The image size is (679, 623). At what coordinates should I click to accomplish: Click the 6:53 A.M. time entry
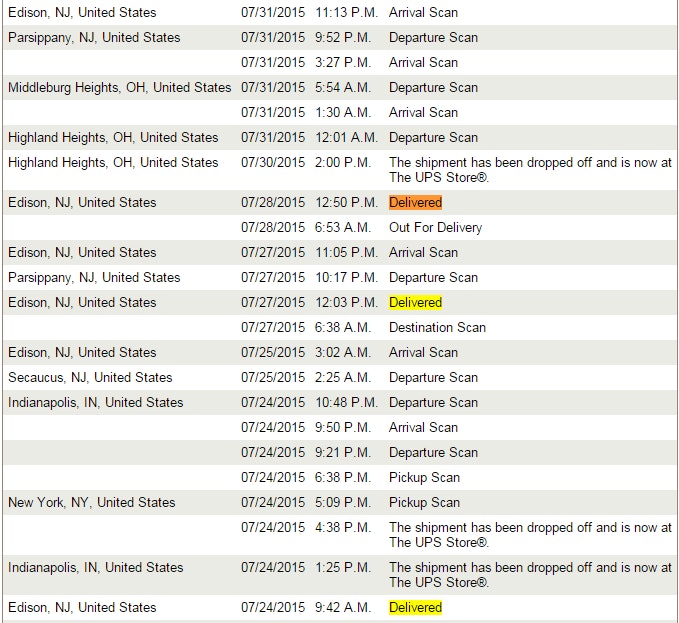[342, 227]
